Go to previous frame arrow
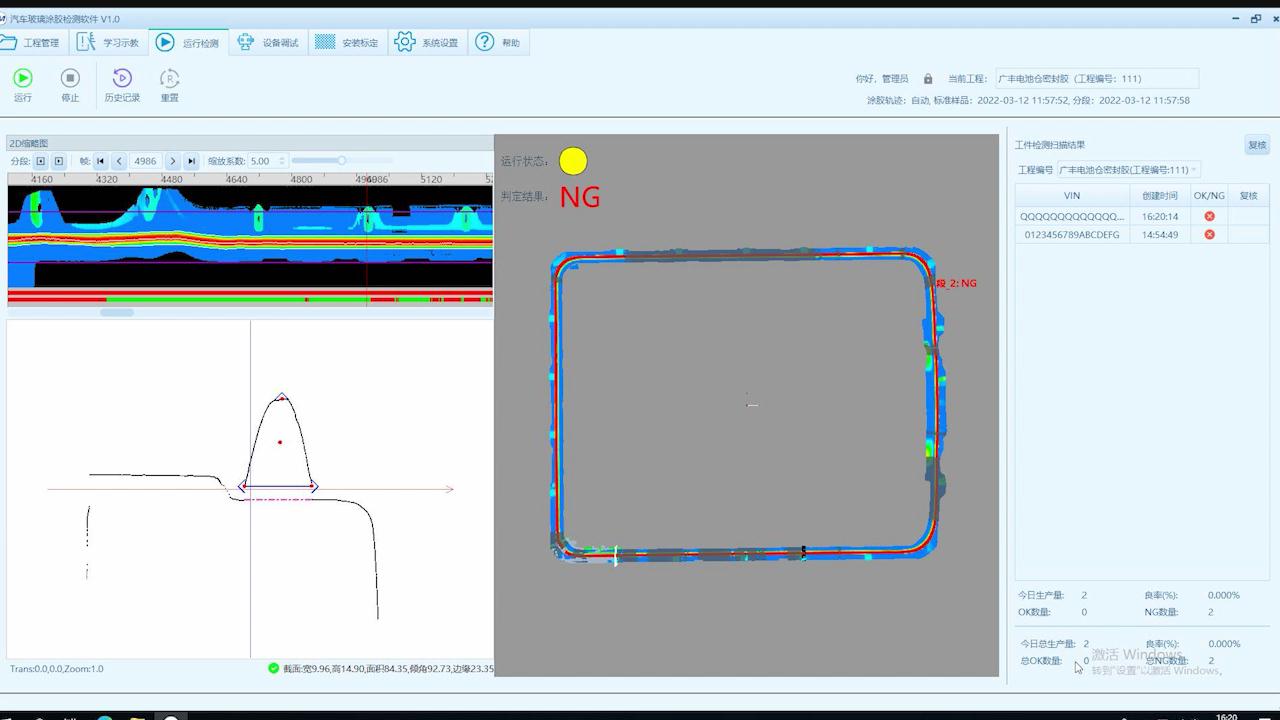The image size is (1280, 720). coord(119,161)
